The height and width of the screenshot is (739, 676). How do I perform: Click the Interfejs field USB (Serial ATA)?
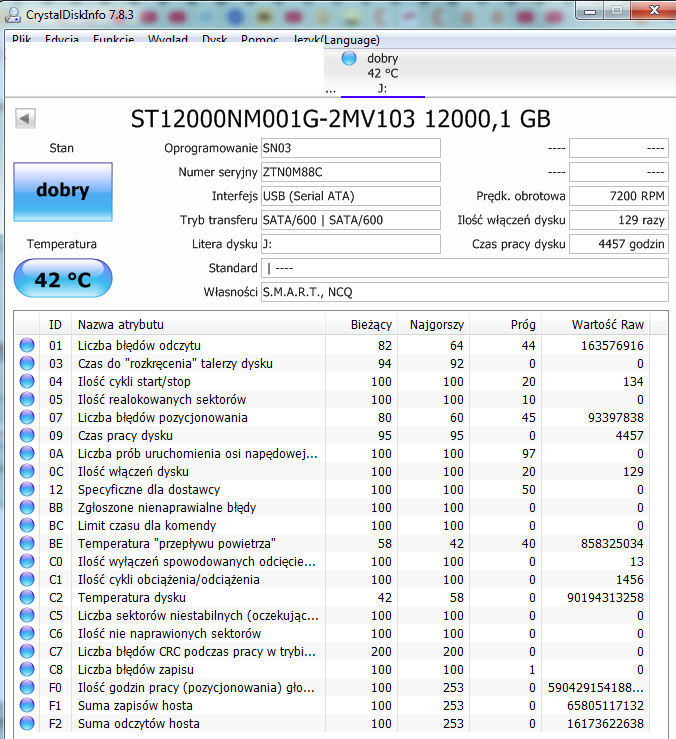pyautogui.click(x=351, y=196)
